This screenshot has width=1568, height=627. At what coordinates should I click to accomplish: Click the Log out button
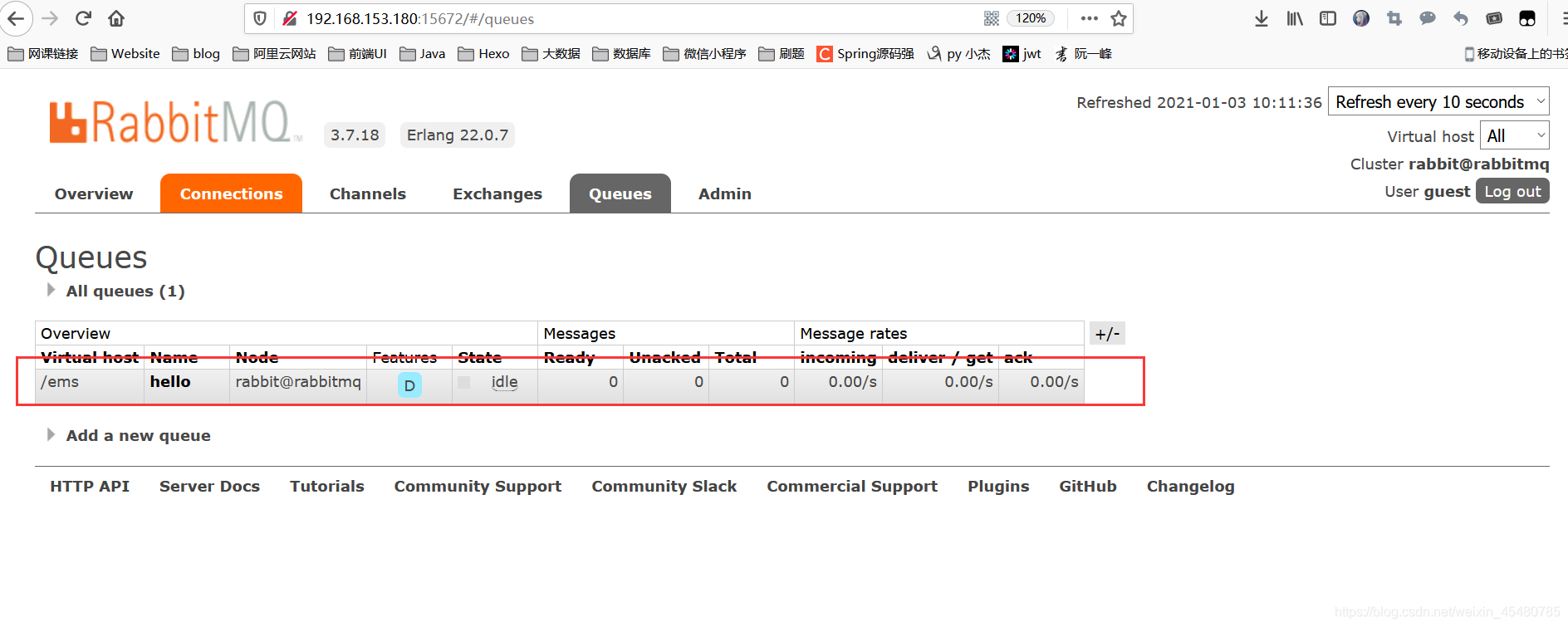pyautogui.click(x=1512, y=191)
